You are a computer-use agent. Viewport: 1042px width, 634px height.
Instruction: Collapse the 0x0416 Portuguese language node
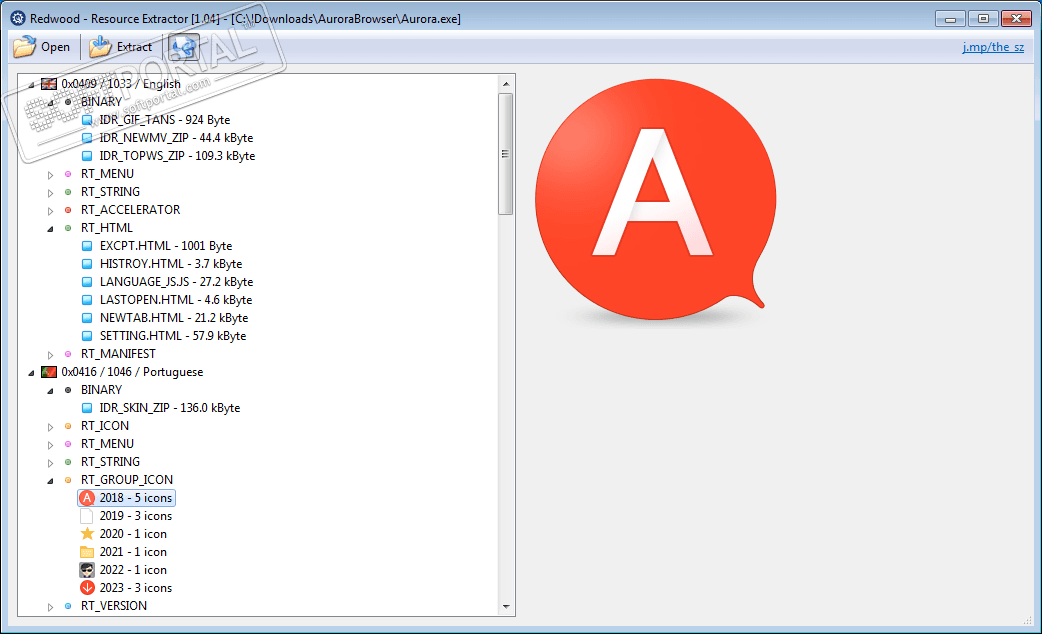click(x=31, y=373)
